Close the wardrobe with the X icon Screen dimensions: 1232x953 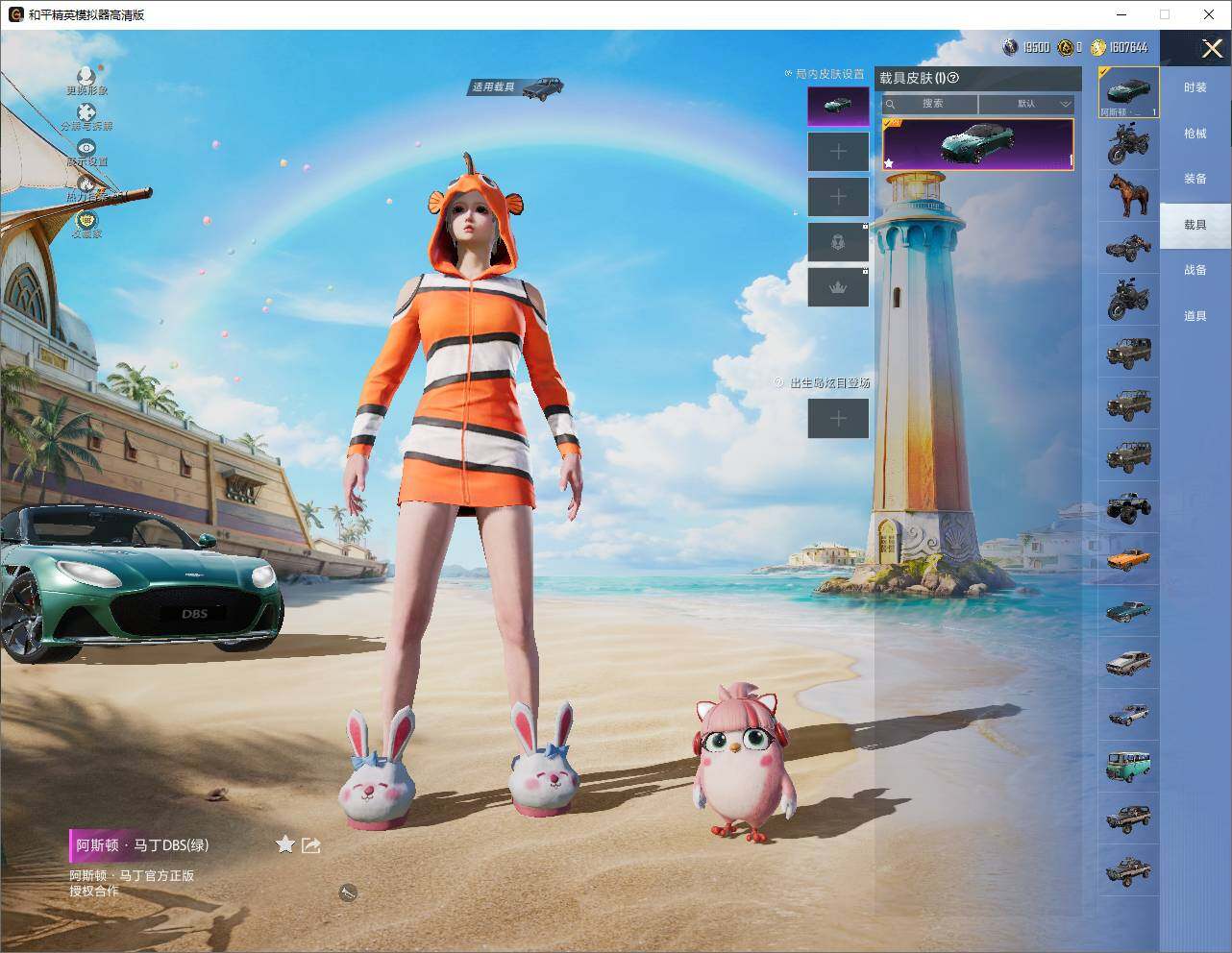1213,48
